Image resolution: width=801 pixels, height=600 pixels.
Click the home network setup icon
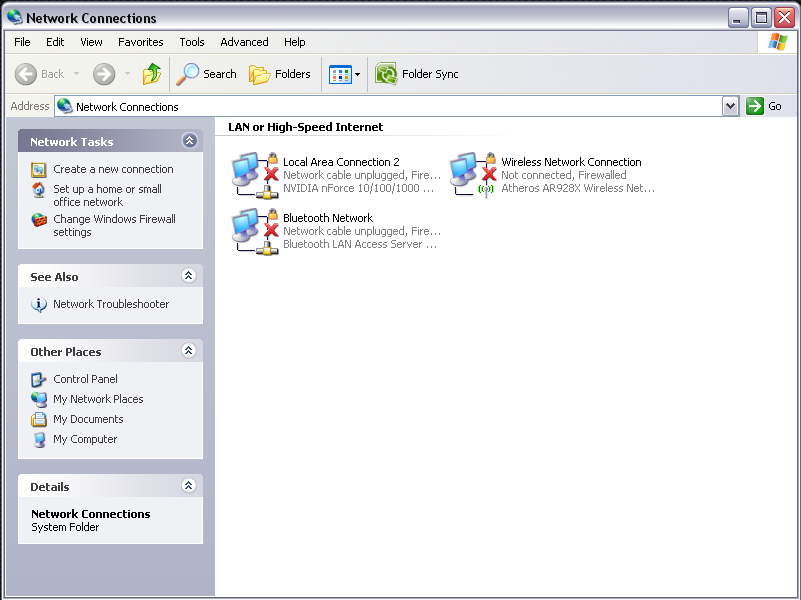(39, 189)
